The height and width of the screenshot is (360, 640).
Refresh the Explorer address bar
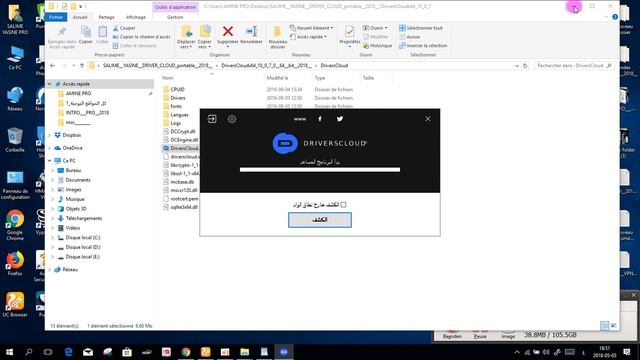click(x=525, y=66)
